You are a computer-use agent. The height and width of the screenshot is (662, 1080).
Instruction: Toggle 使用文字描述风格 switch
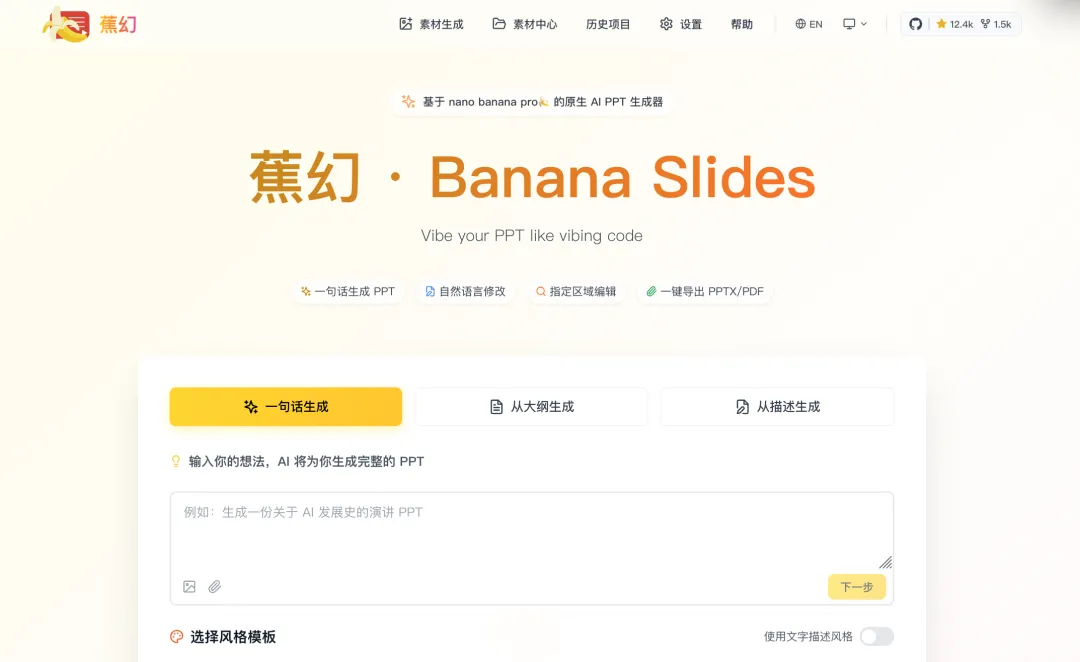[877, 637]
